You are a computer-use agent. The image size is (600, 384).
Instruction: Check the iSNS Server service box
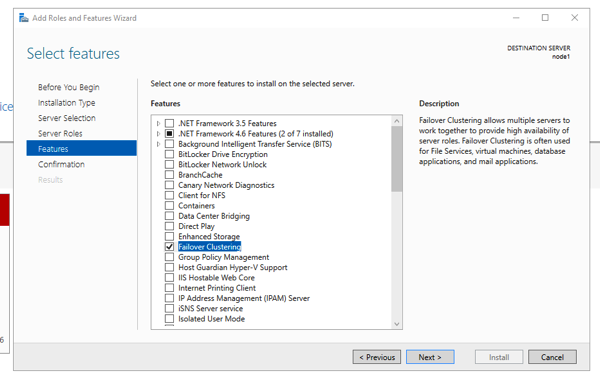[169, 308]
